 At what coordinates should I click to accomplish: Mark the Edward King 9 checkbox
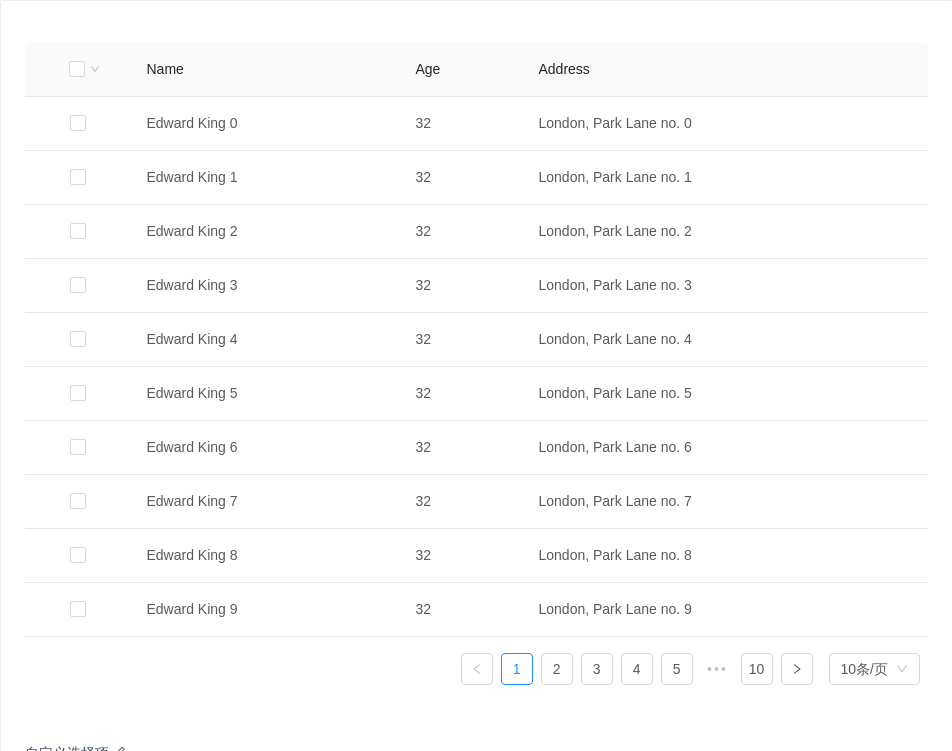tap(78, 609)
